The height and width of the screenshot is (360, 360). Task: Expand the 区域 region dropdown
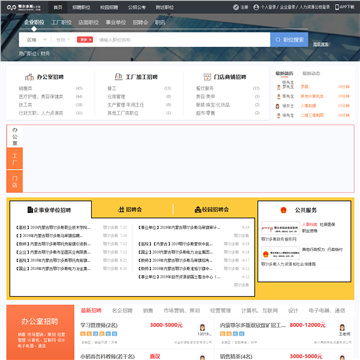[x=36, y=40]
